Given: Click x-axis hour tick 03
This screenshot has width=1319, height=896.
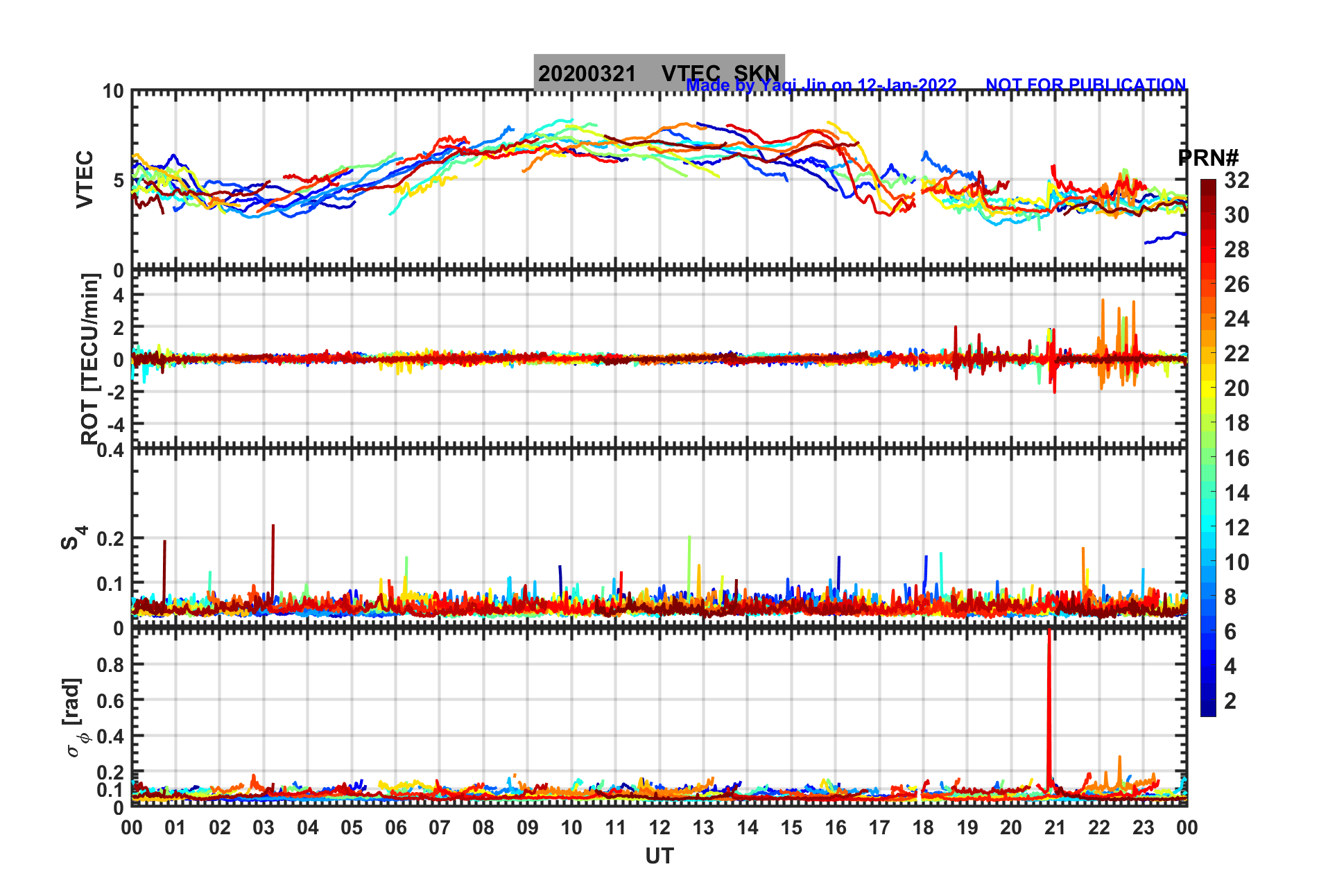Looking at the screenshot, I should [264, 828].
